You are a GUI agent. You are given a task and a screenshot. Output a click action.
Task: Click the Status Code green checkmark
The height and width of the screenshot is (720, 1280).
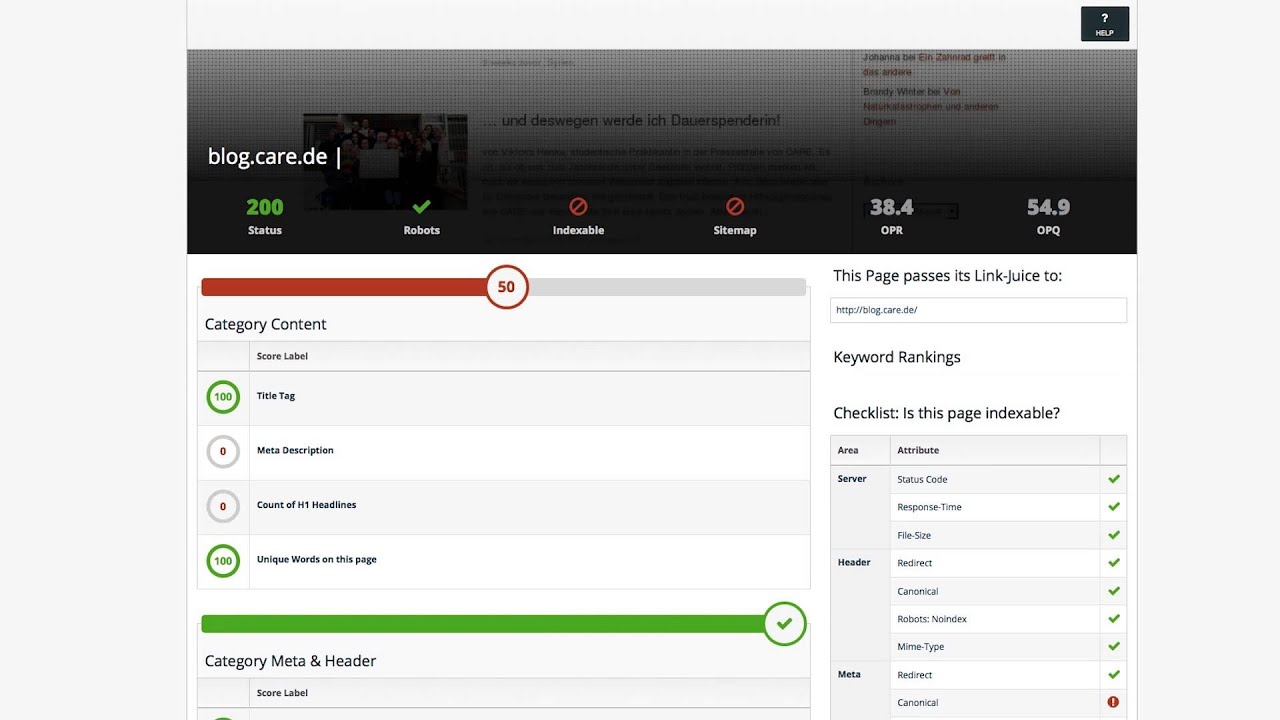pos(1113,479)
